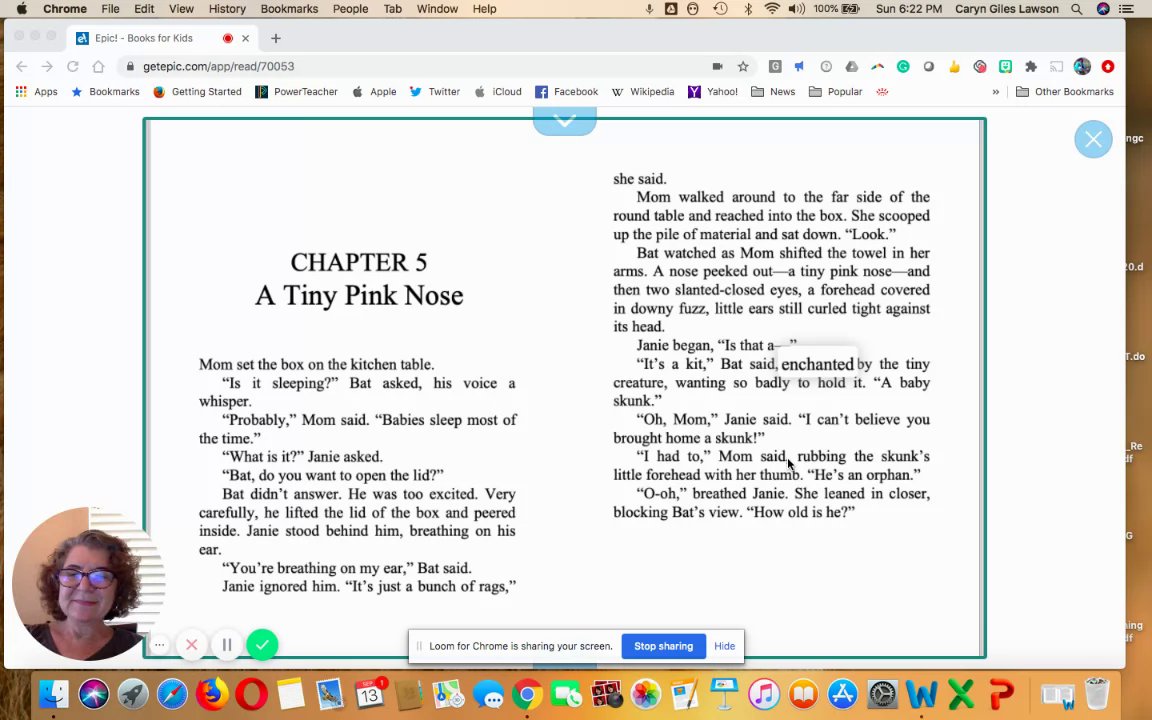1152x720 pixels.
Task: Open the PowerTeacher bookmark
Action: (296, 92)
